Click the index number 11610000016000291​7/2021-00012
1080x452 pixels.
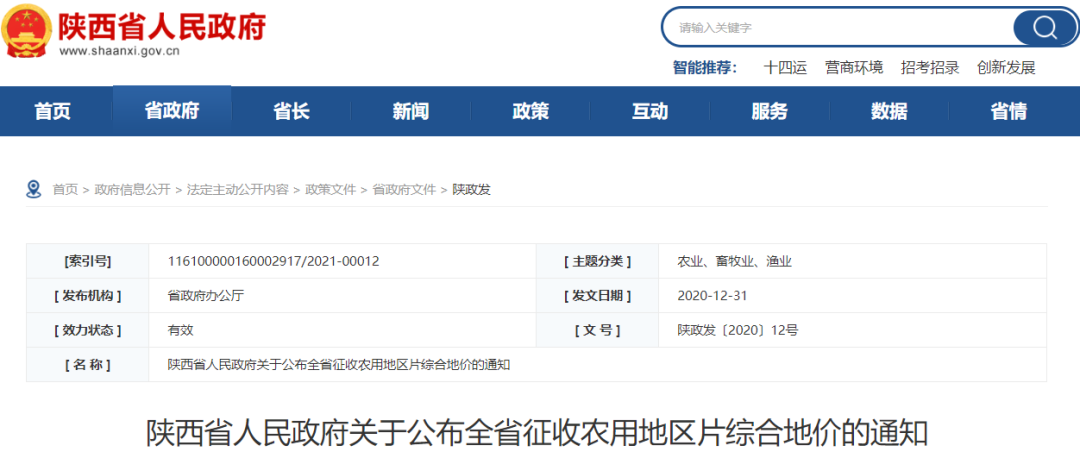click(273, 261)
